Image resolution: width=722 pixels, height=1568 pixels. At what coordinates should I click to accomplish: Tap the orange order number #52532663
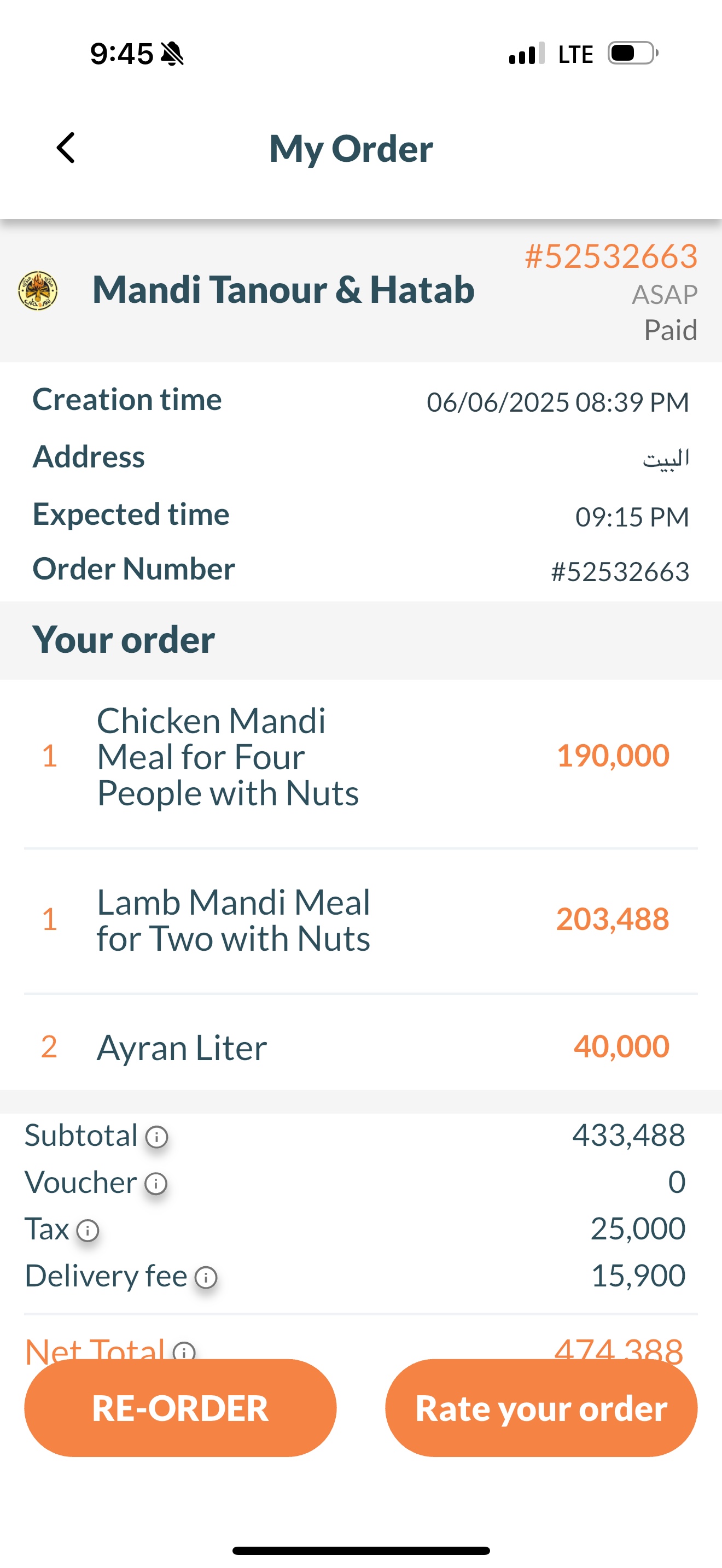tap(610, 256)
